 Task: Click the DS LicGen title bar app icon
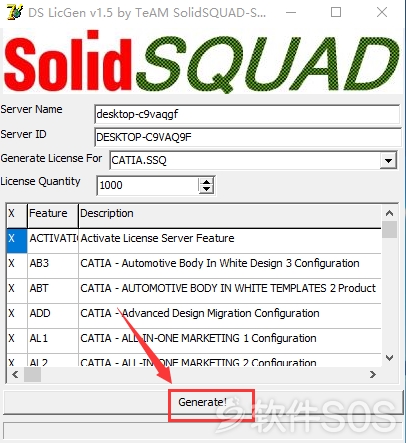click(x=15, y=12)
